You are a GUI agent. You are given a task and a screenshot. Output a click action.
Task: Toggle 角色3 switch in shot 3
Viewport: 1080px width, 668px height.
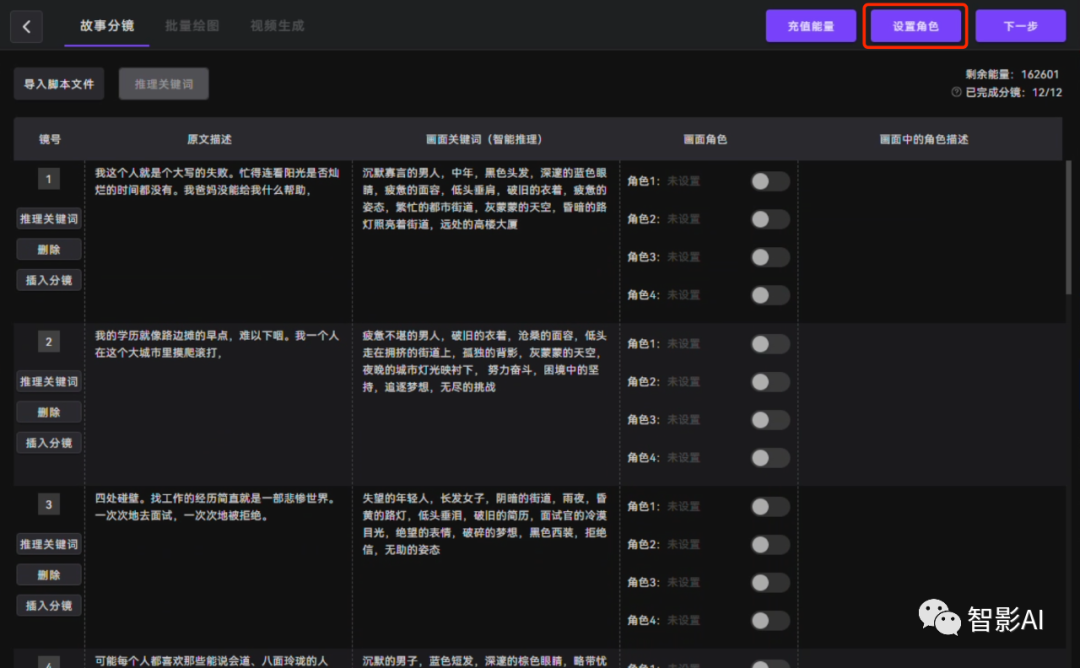click(770, 582)
